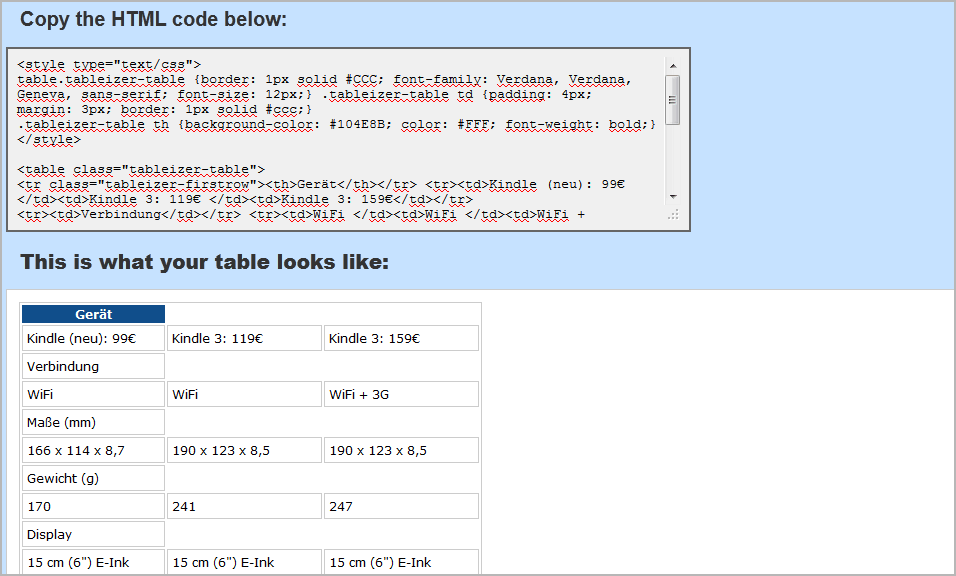The image size is (956, 576).
Task: Click the 'Verbindung' cell
Action: [x=93, y=366]
